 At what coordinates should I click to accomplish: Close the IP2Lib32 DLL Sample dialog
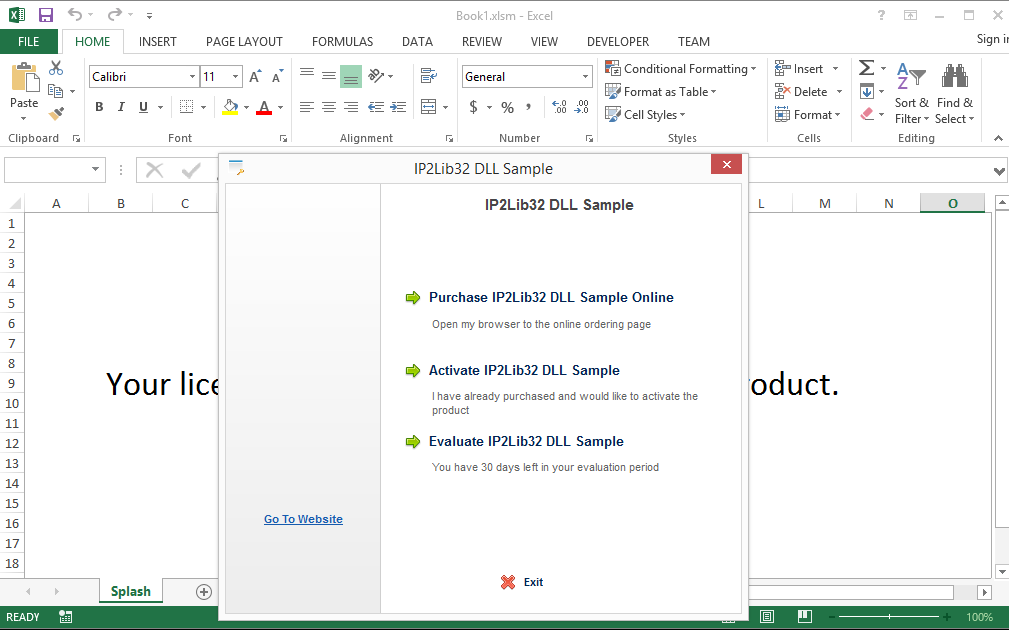coord(727,165)
